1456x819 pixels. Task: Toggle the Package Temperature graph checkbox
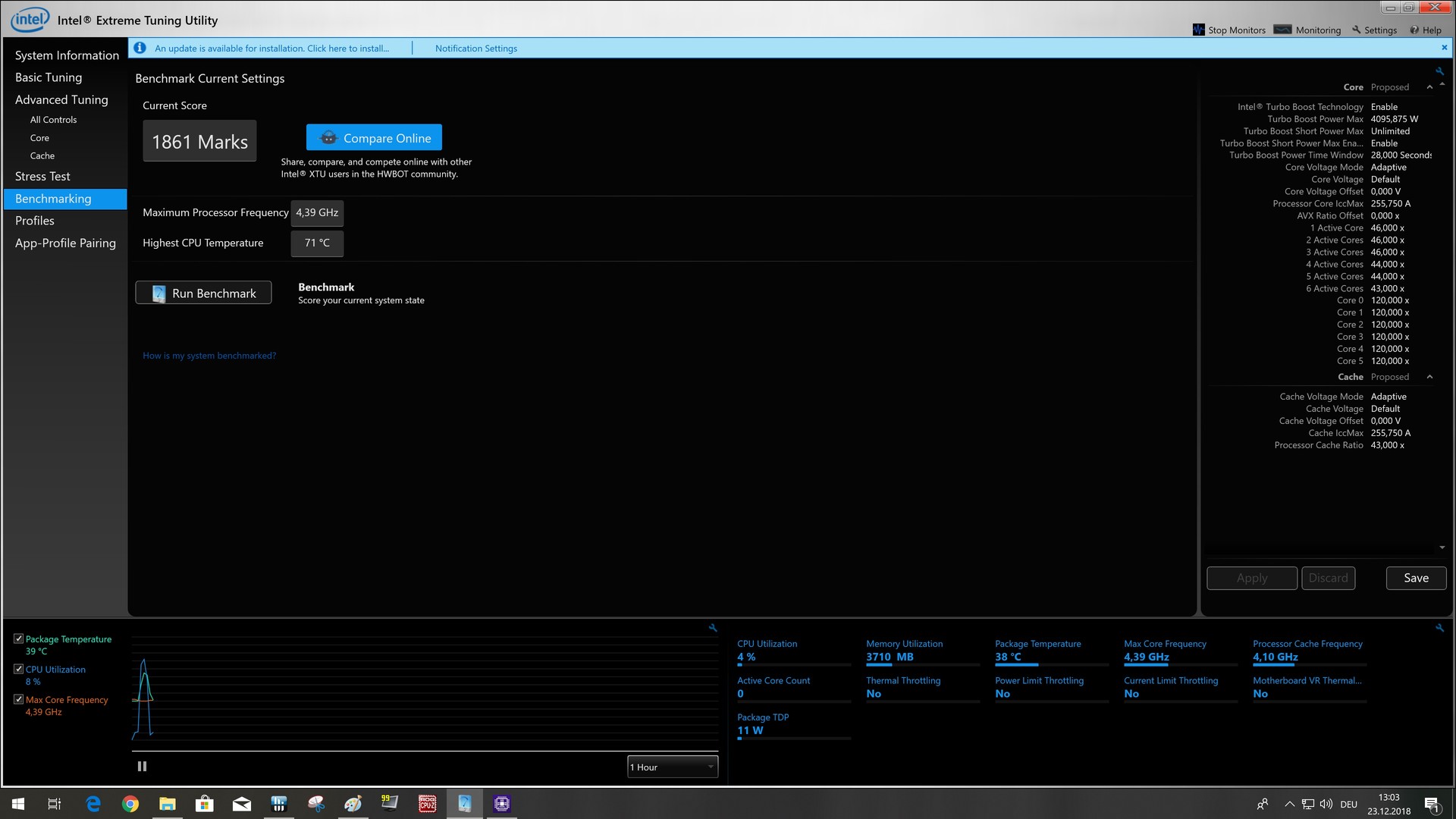pyautogui.click(x=18, y=639)
